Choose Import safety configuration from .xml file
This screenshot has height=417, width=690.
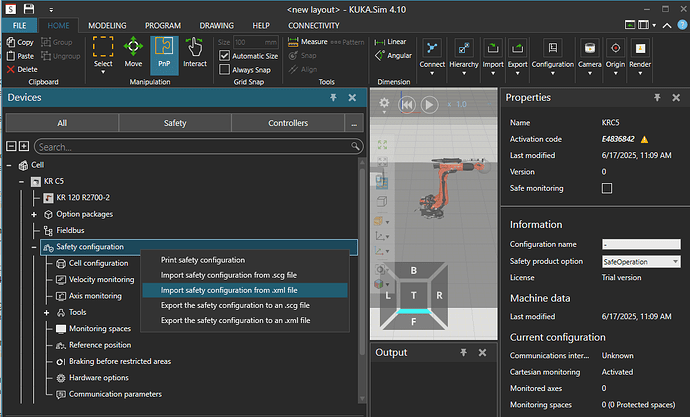point(245,290)
